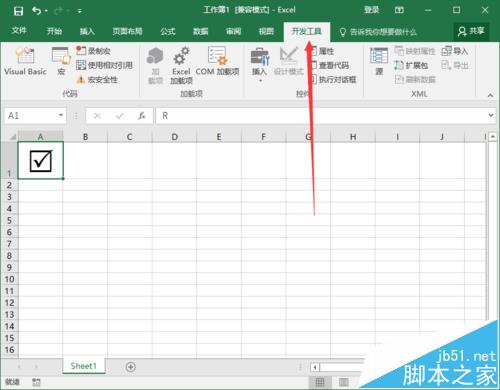Open the Macros (宏) dialog
The image size is (500, 390).
tap(61, 61)
